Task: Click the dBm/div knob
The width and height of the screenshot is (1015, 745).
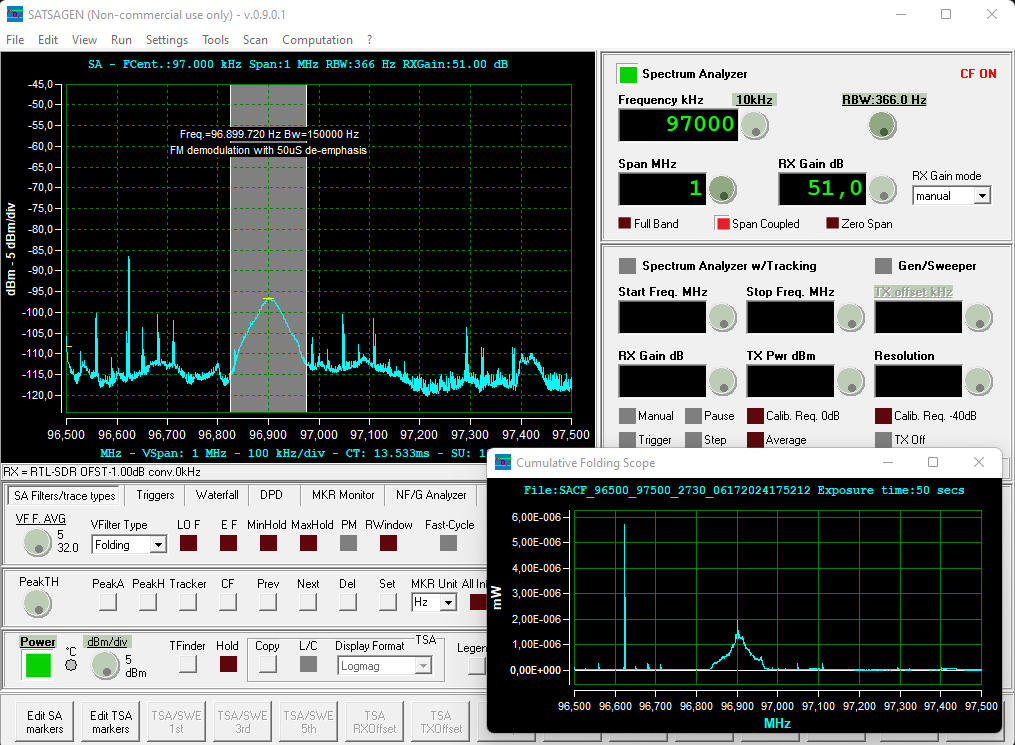Action: (105, 665)
